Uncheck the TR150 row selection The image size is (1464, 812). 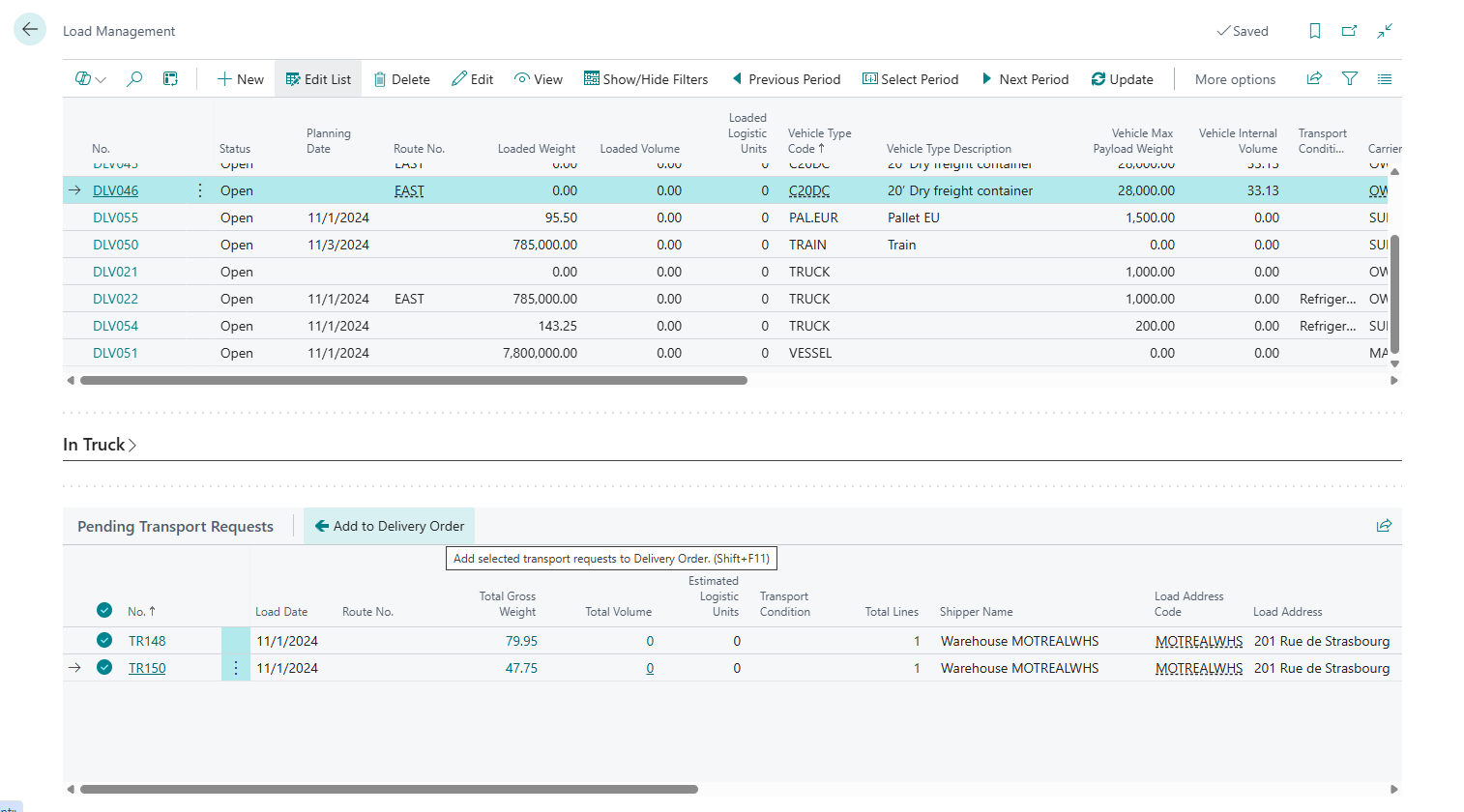(104, 667)
